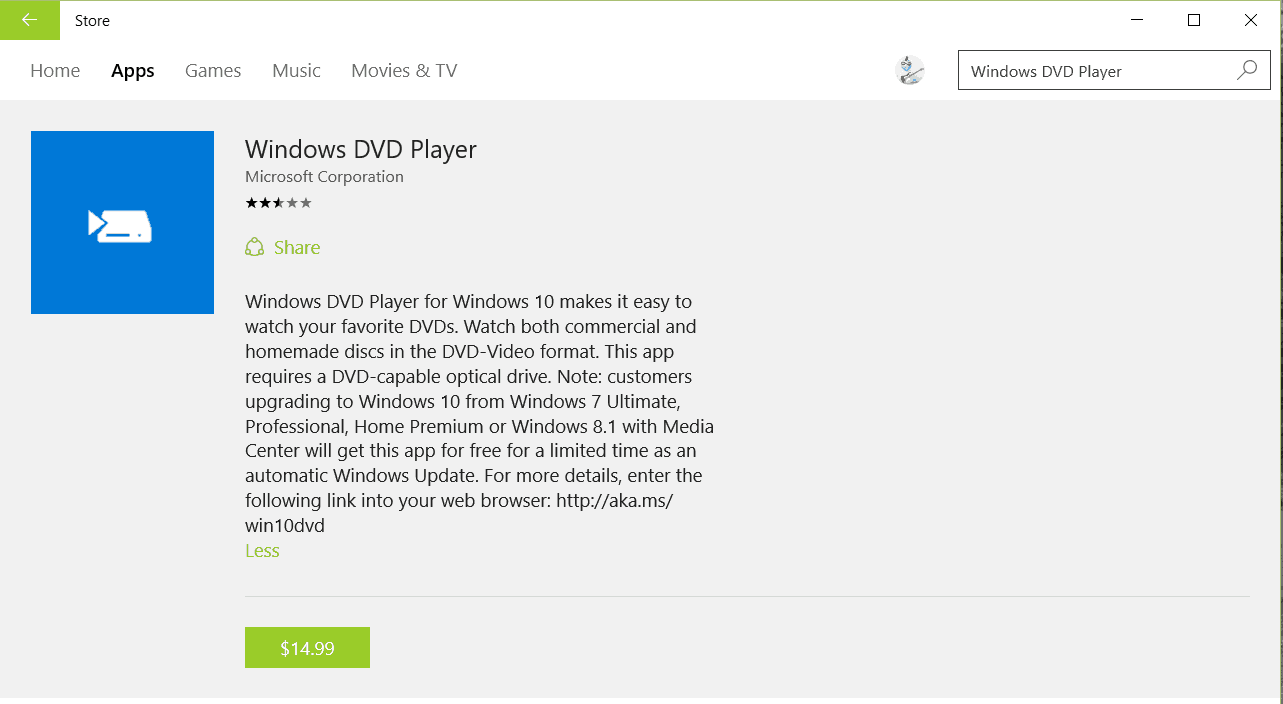The height and width of the screenshot is (704, 1283).
Task: Click the search box containing Windows DVD Player
Action: [1114, 71]
